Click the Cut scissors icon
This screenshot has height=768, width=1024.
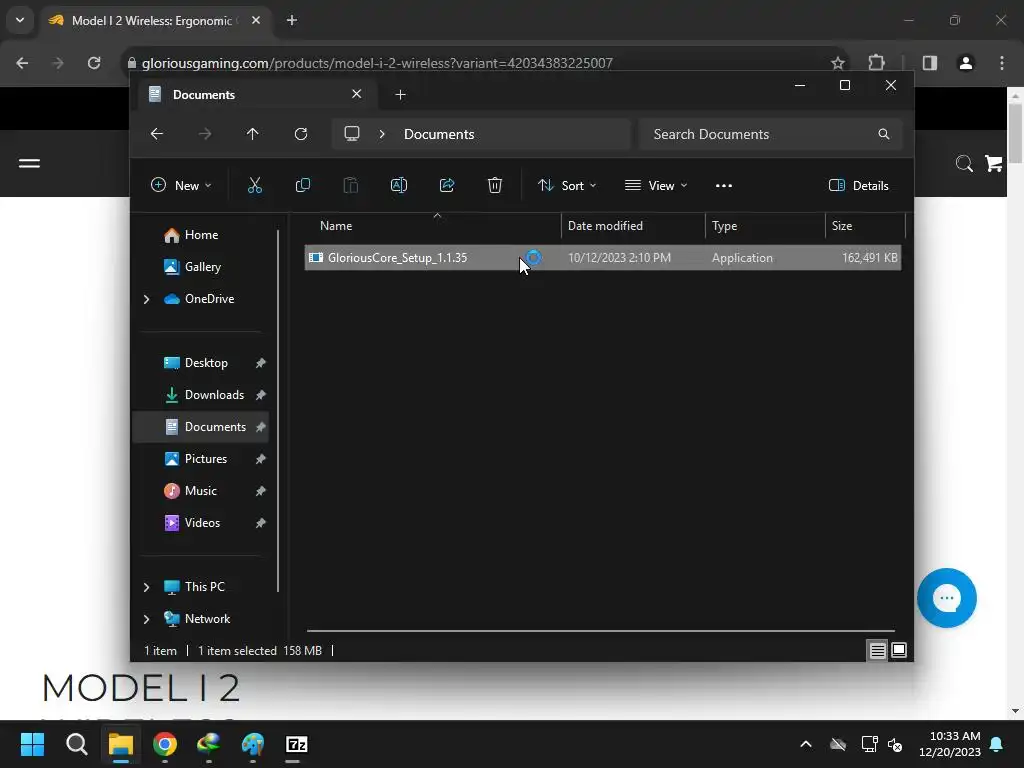click(255, 185)
